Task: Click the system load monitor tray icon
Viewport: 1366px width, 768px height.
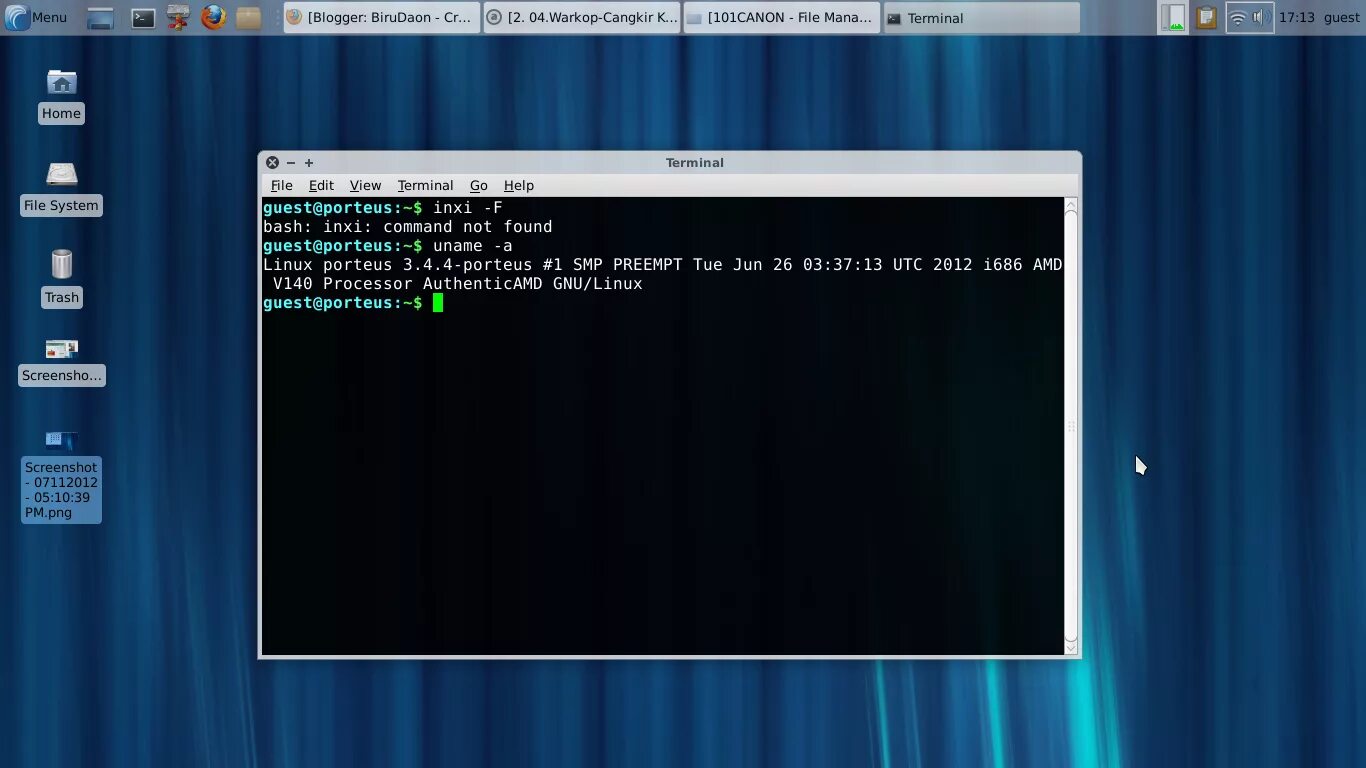Action: click(x=1172, y=17)
